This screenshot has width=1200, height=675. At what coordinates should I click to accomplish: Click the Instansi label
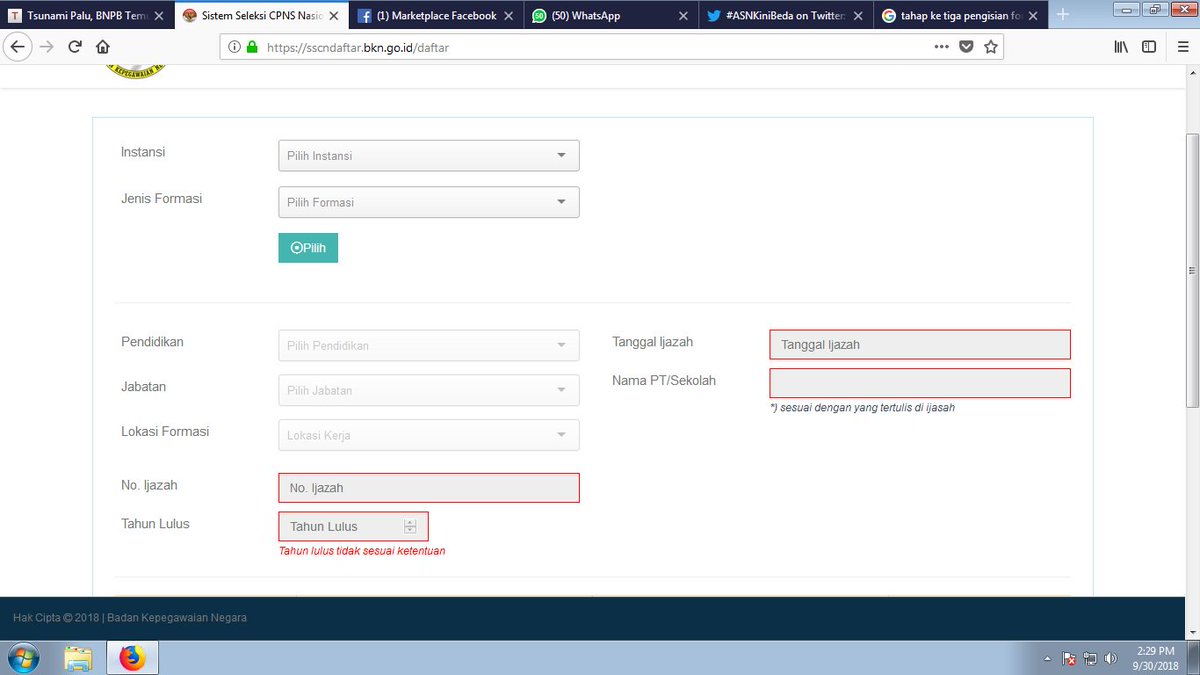pos(143,152)
